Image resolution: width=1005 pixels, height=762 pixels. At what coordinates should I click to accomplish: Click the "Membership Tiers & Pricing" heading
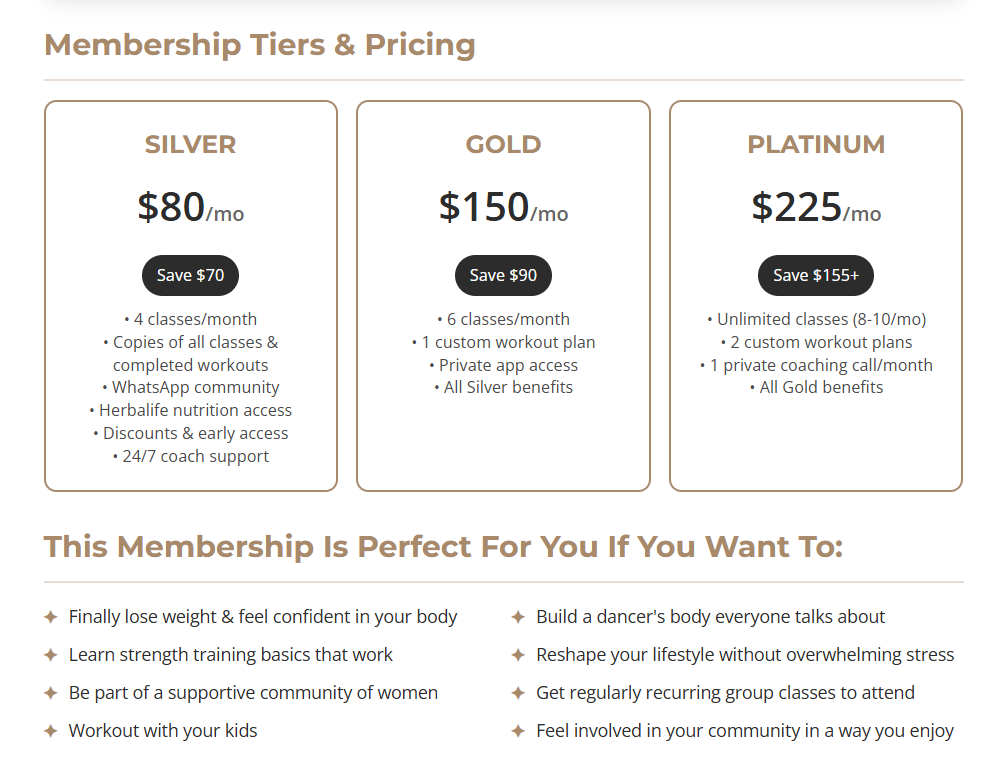tap(260, 45)
